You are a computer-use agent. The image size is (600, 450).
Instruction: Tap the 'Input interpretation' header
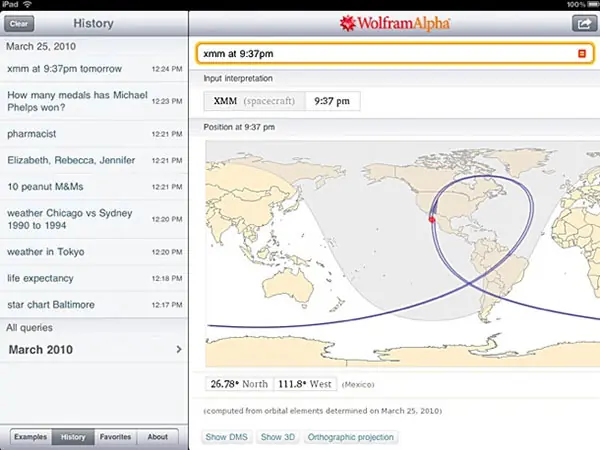tap(238, 78)
